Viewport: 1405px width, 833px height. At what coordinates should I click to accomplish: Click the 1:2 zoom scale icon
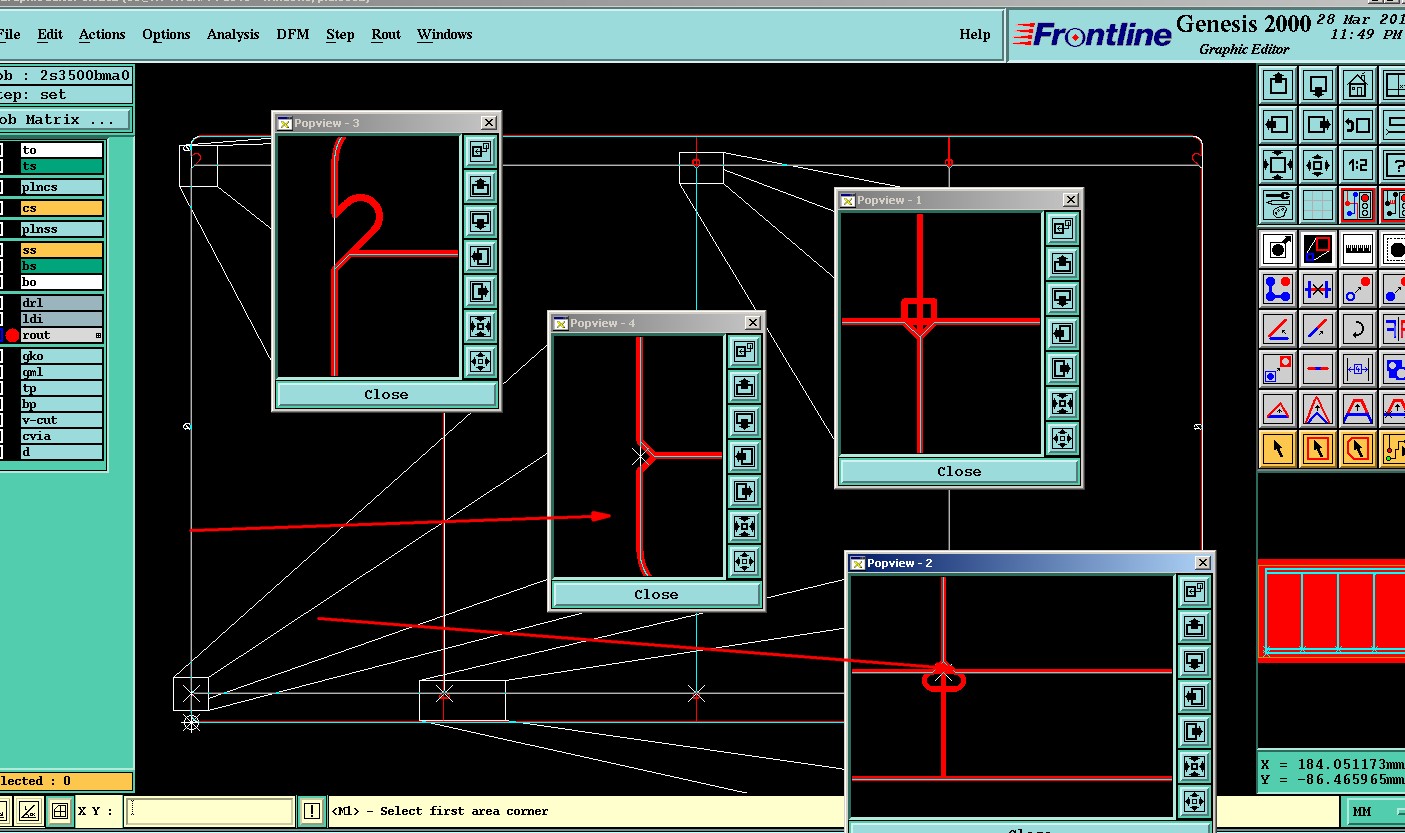click(1357, 165)
